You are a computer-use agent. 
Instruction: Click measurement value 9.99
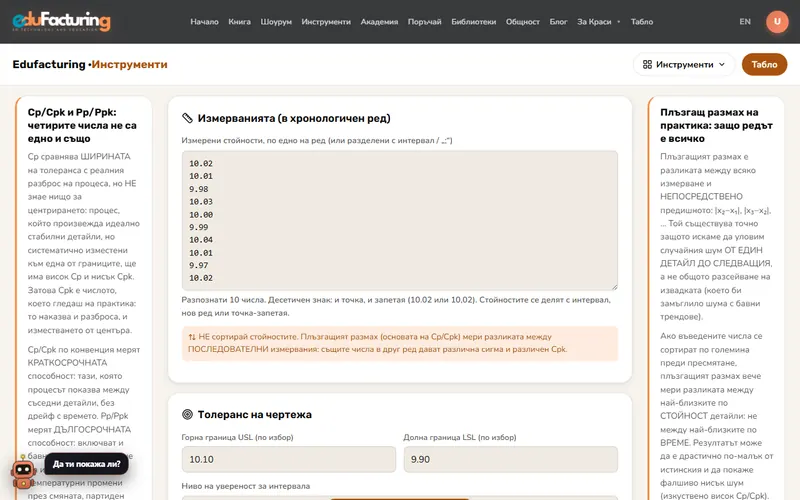pyautogui.click(x=198, y=227)
